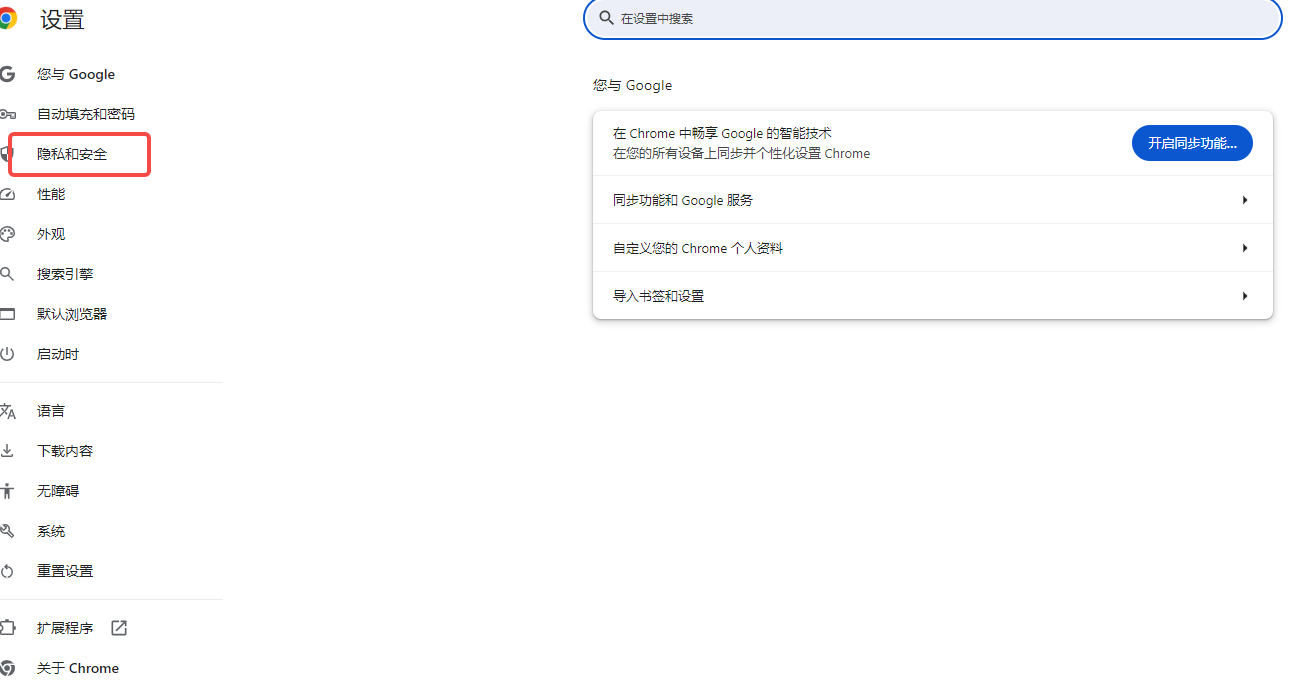This screenshot has height=682, width=1310.
Task: Click the download arrow icon for 下载内容
Action: click(7, 451)
